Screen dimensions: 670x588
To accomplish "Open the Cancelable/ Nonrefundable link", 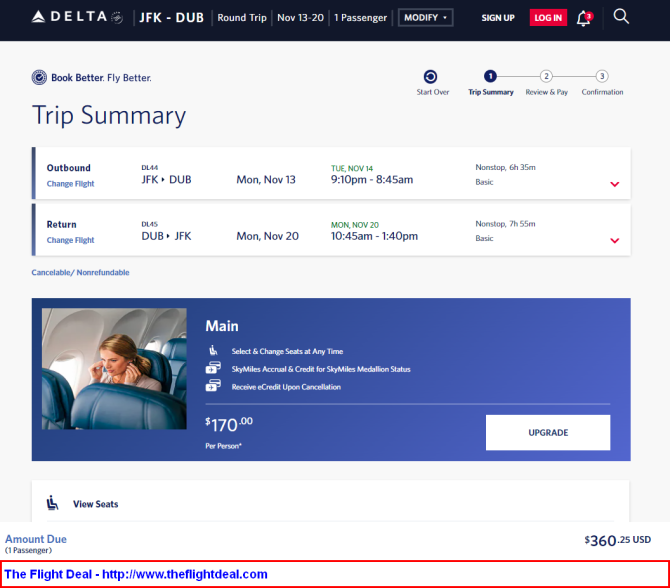I will click(80, 273).
